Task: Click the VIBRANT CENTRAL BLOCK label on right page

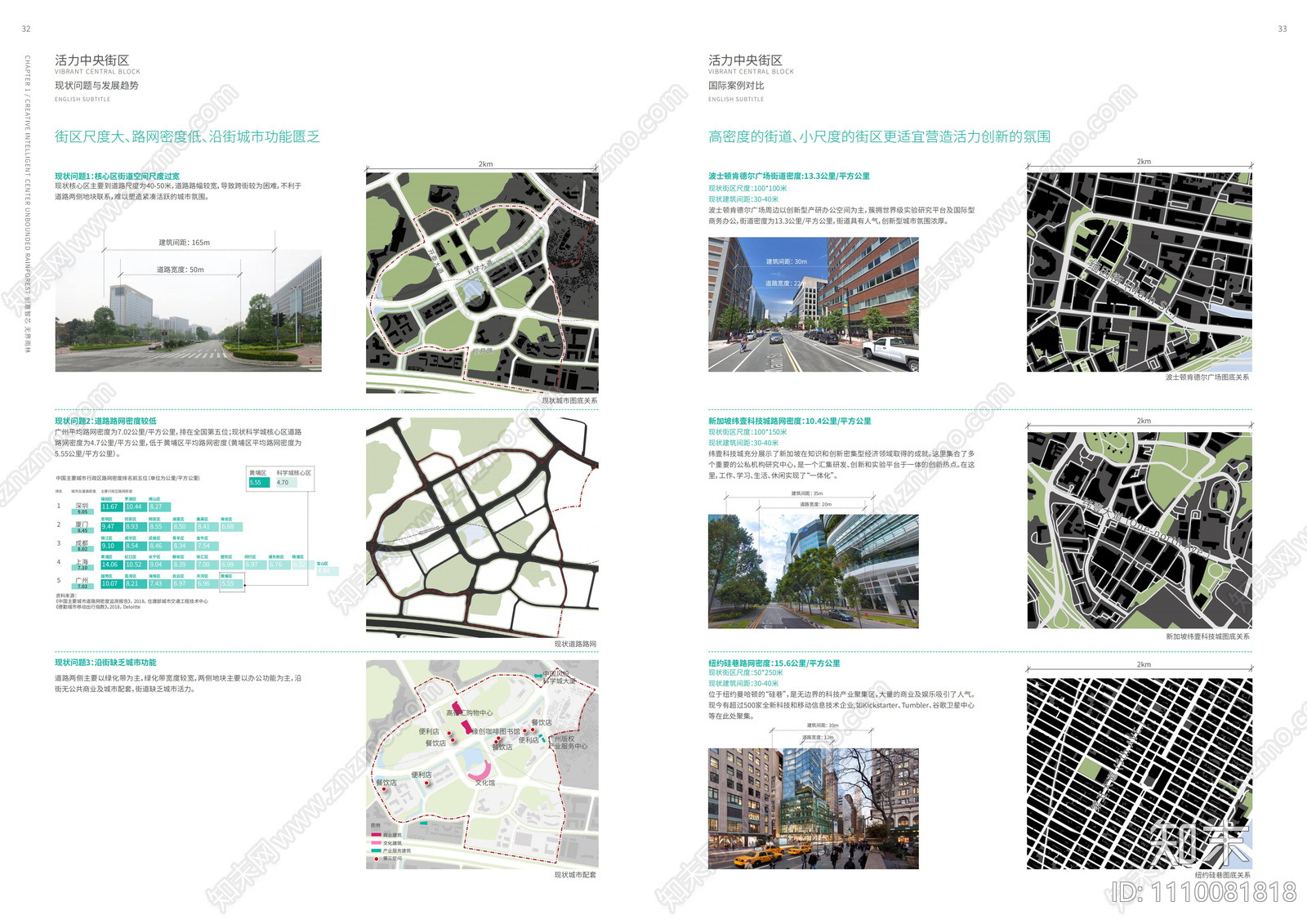Action: (x=751, y=72)
